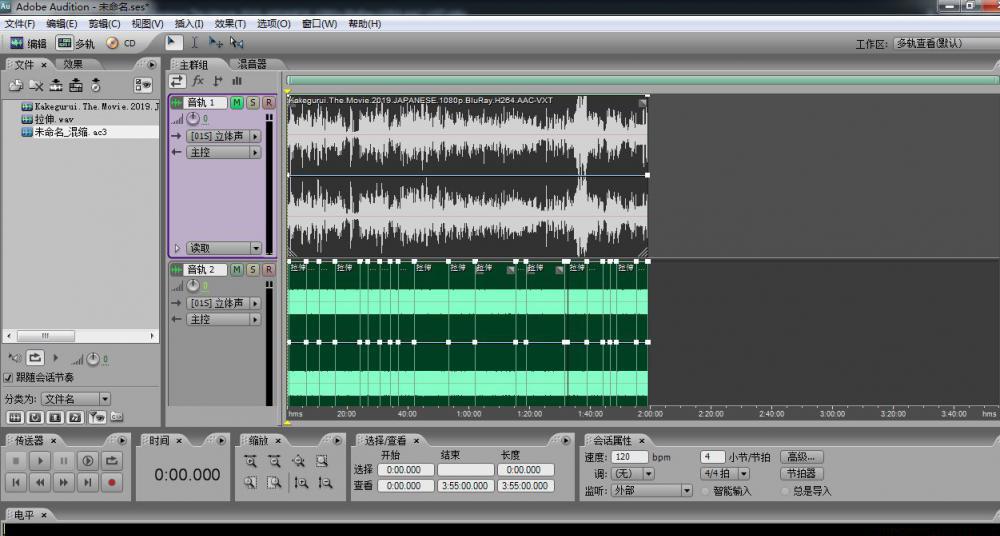Image resolution: width=1000 pixels, height=536 pixels.
Task: Toggle show video files filter icon
Action: pos(55,417)
